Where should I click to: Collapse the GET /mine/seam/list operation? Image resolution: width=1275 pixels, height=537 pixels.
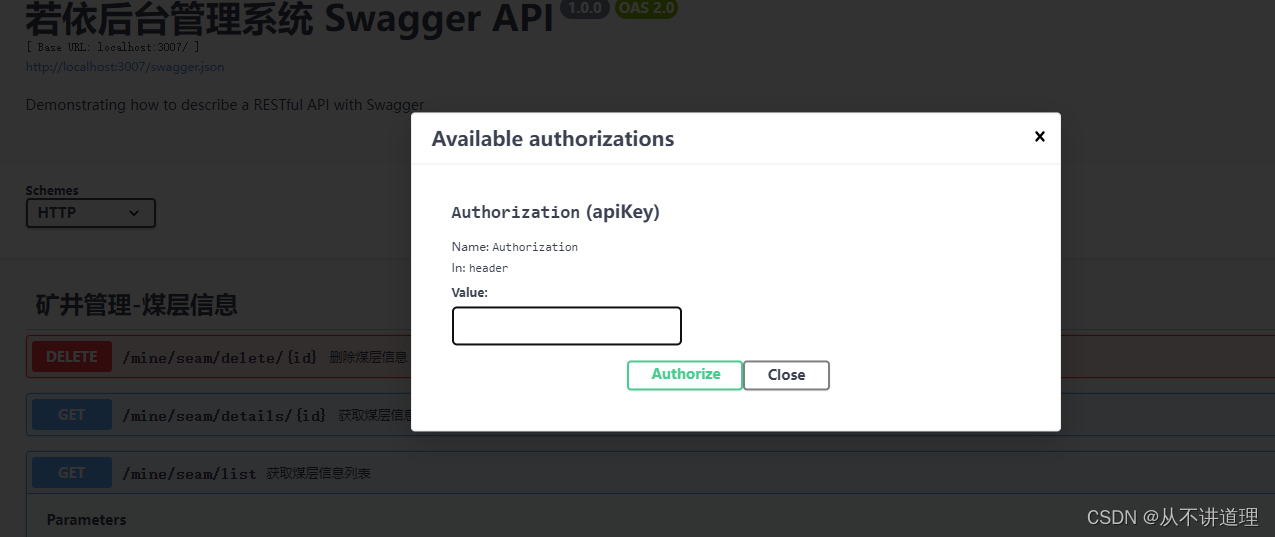(x=650, y=473)
